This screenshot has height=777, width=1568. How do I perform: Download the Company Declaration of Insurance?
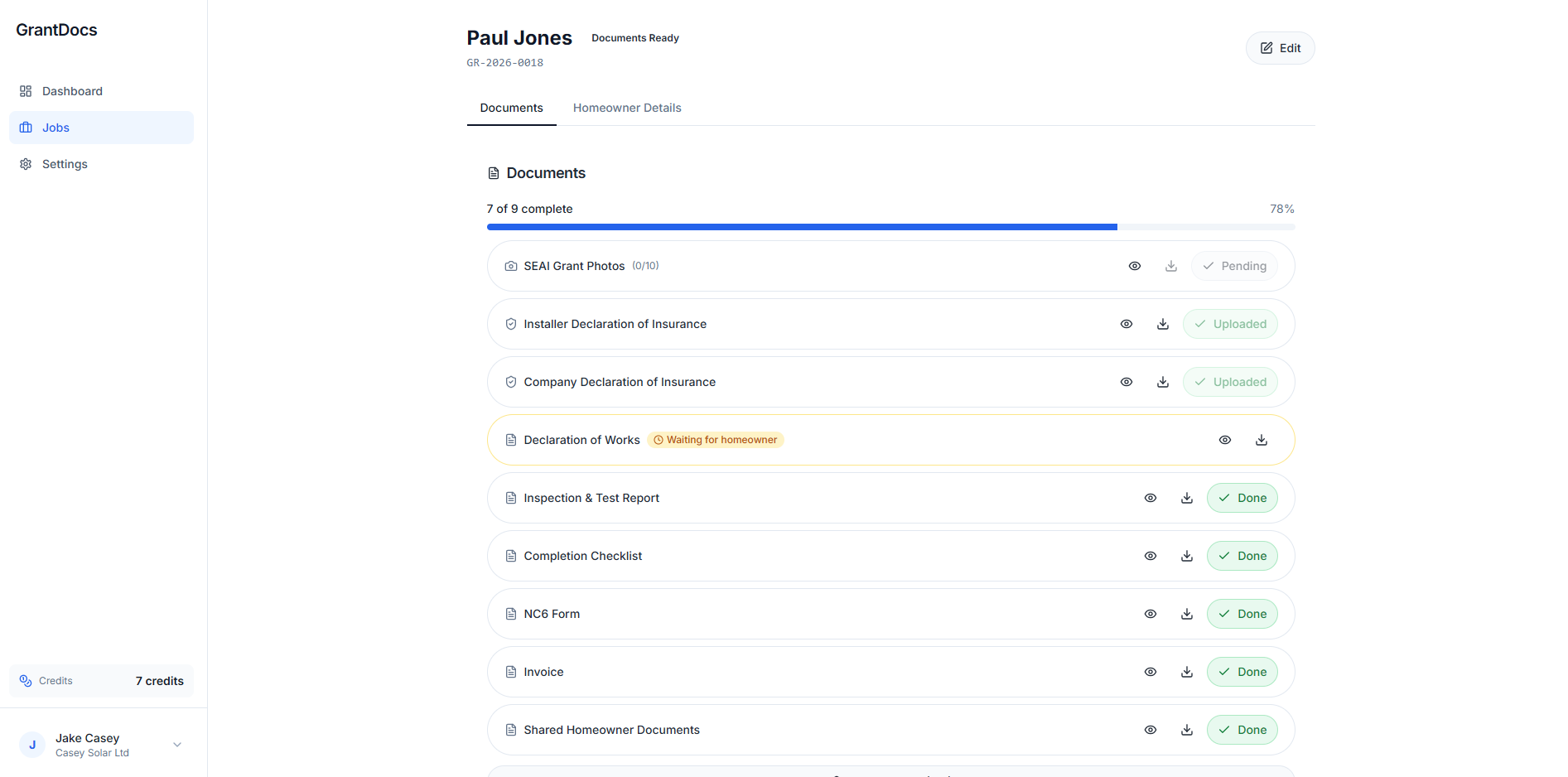click(1163, 382)
